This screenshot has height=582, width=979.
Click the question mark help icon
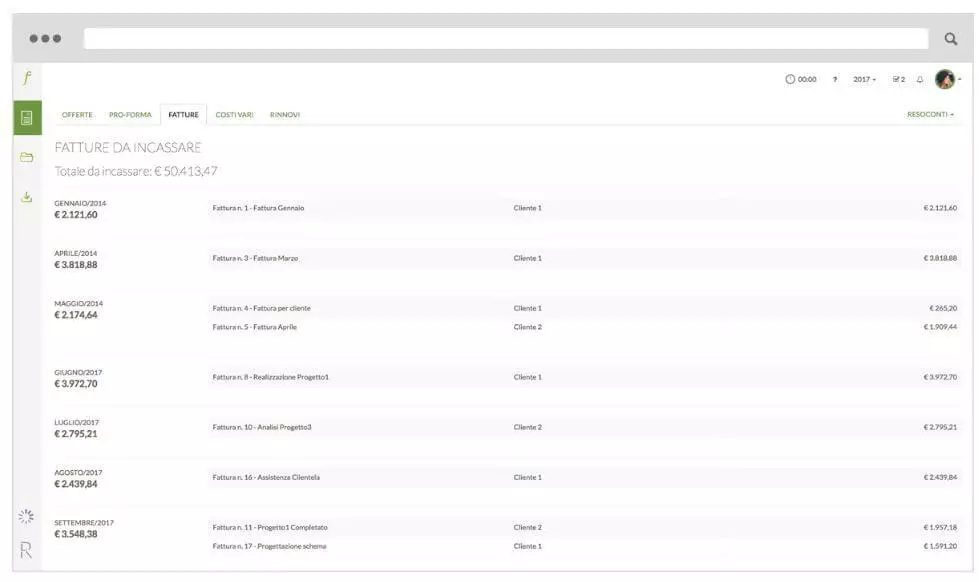point(835,79)
